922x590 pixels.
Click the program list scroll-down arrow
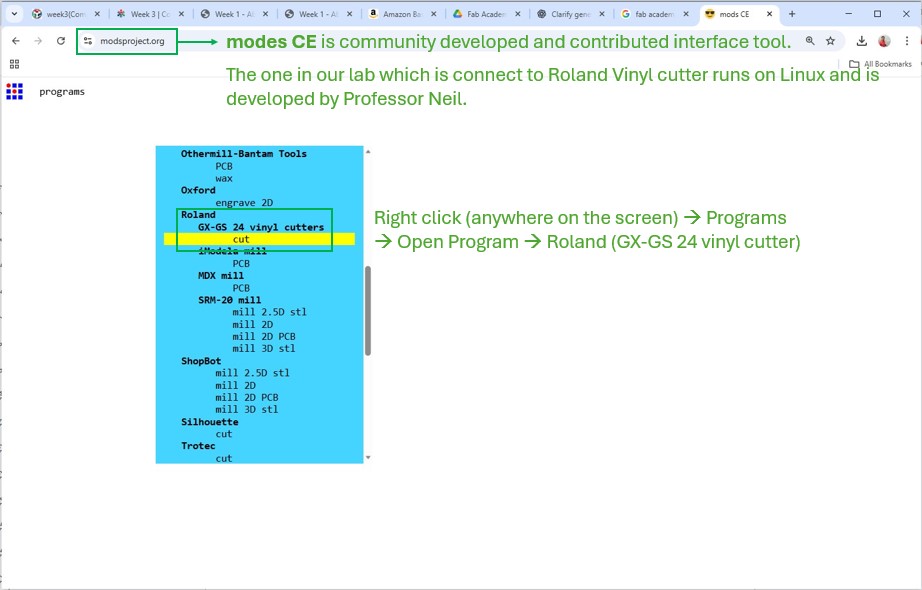point(368,457)
